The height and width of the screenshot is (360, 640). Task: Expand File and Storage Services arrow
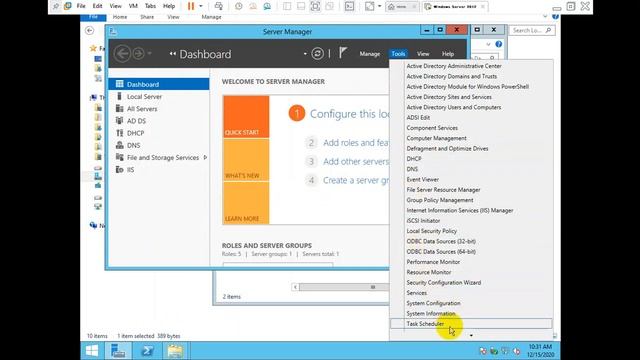205,157
